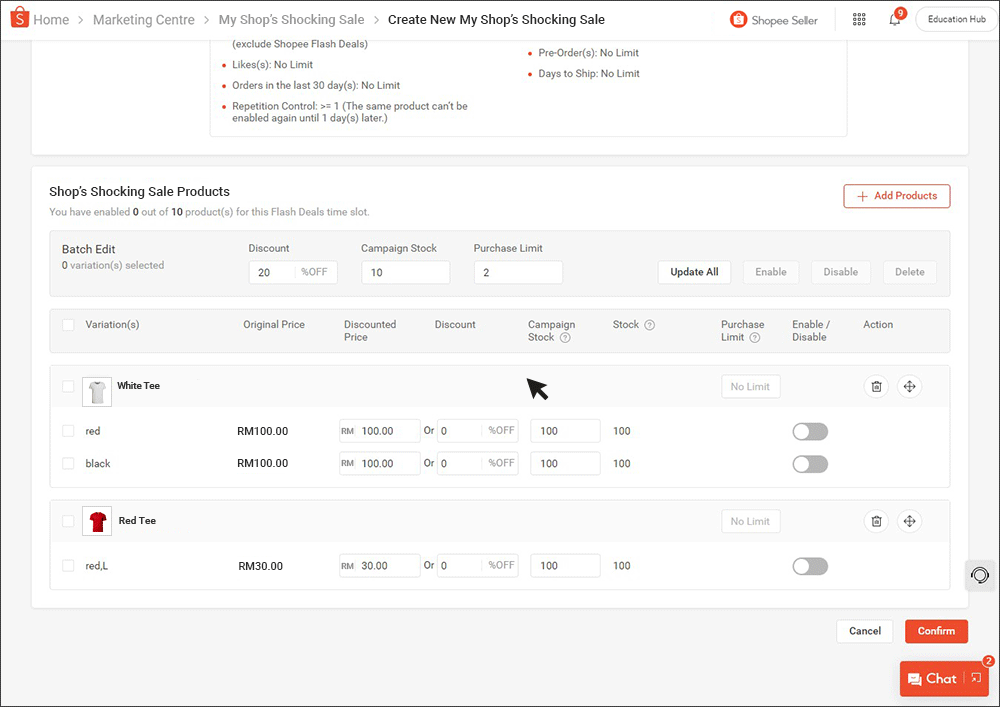Delete the Red Tee product via trash icon
Image resolution: width=1000 pixels, height=707 pixels.
pyautogui.click(x=876, y=521)
